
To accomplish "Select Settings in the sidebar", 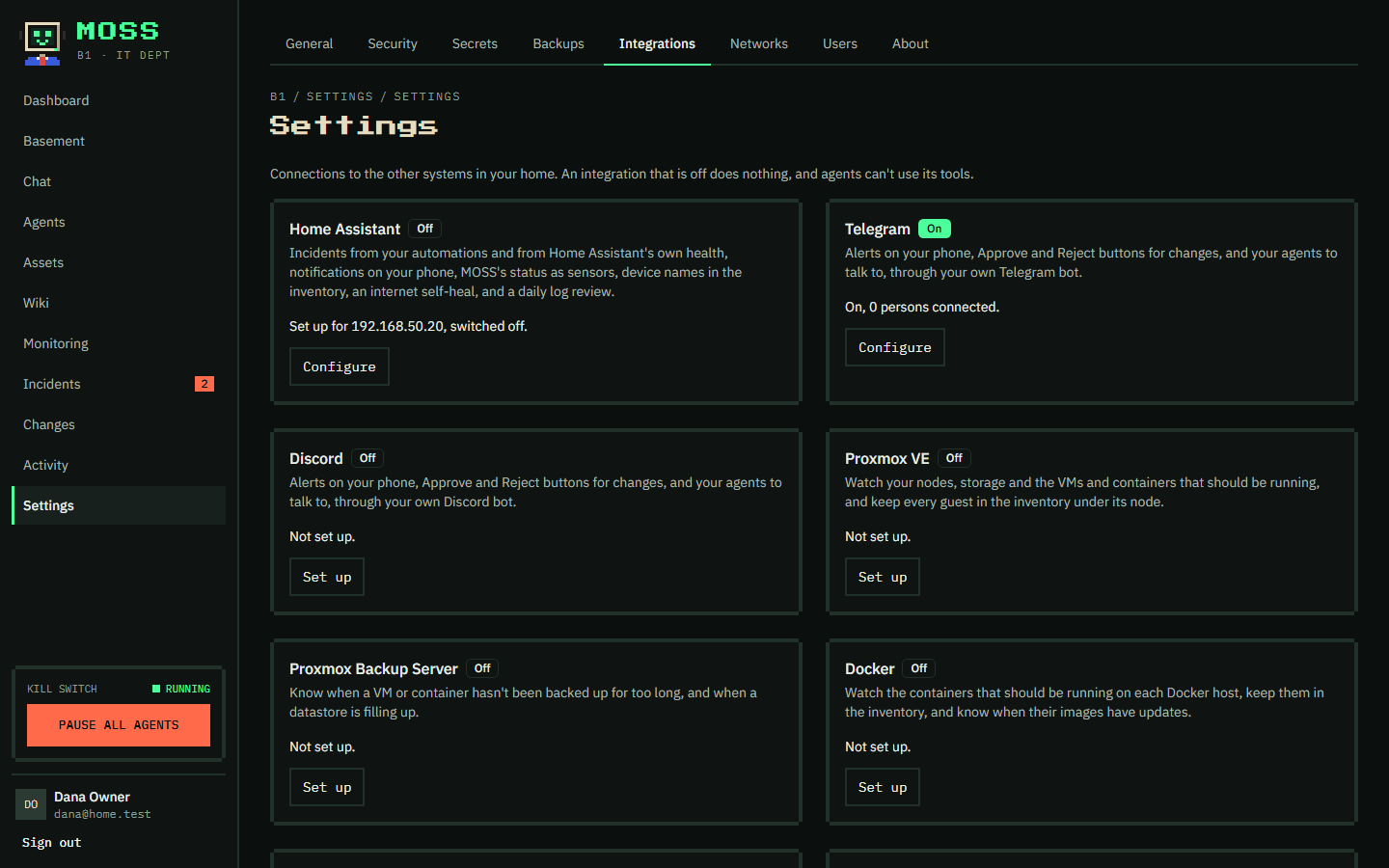I will (119, 505).
